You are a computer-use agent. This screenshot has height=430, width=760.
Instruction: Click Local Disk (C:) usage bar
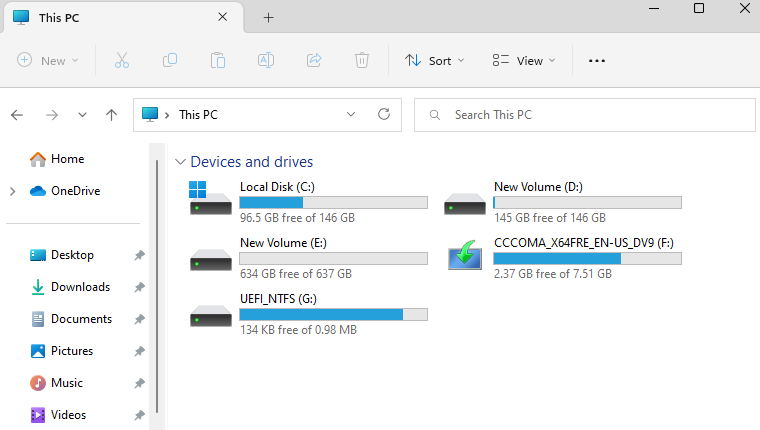pos(333,203)
